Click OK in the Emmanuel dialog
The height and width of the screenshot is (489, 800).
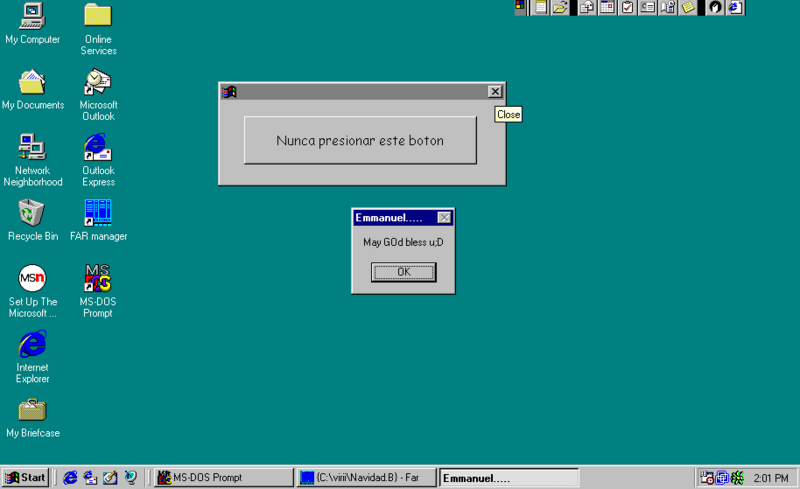(x=403, y=272)
